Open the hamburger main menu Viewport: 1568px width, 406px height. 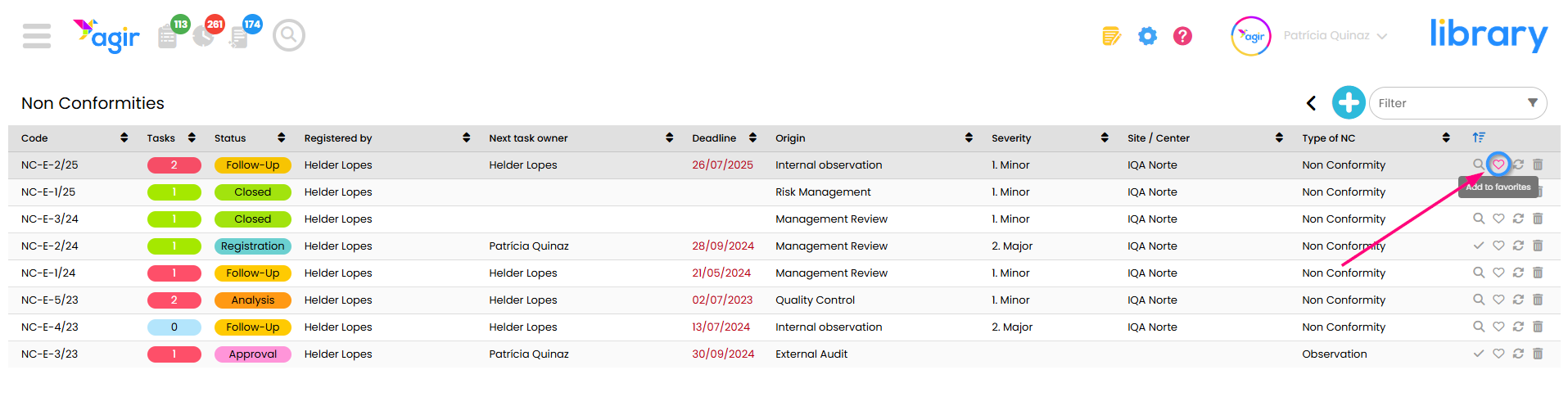[x=37, y=36]
